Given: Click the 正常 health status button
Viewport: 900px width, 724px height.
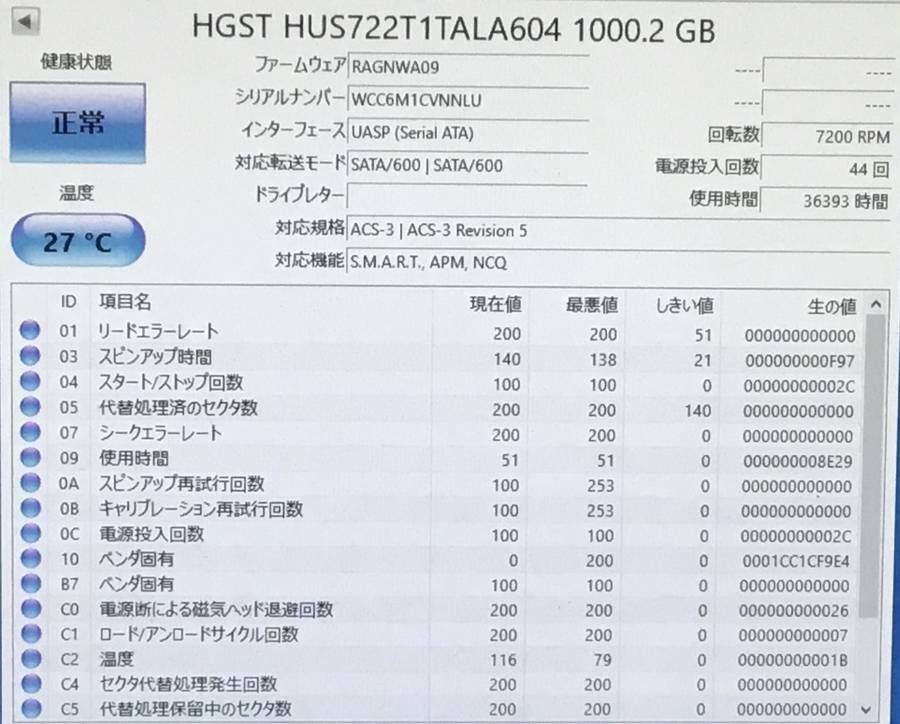Looking at the screenshot, I should [x=77, y=123].
